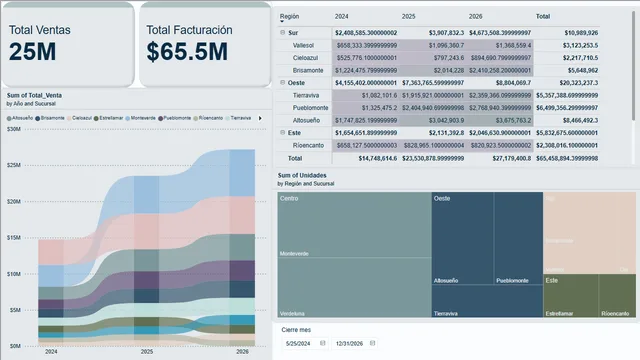Select Altosueño legend color marker
640x360 pixels.
[x=9, y=118]
